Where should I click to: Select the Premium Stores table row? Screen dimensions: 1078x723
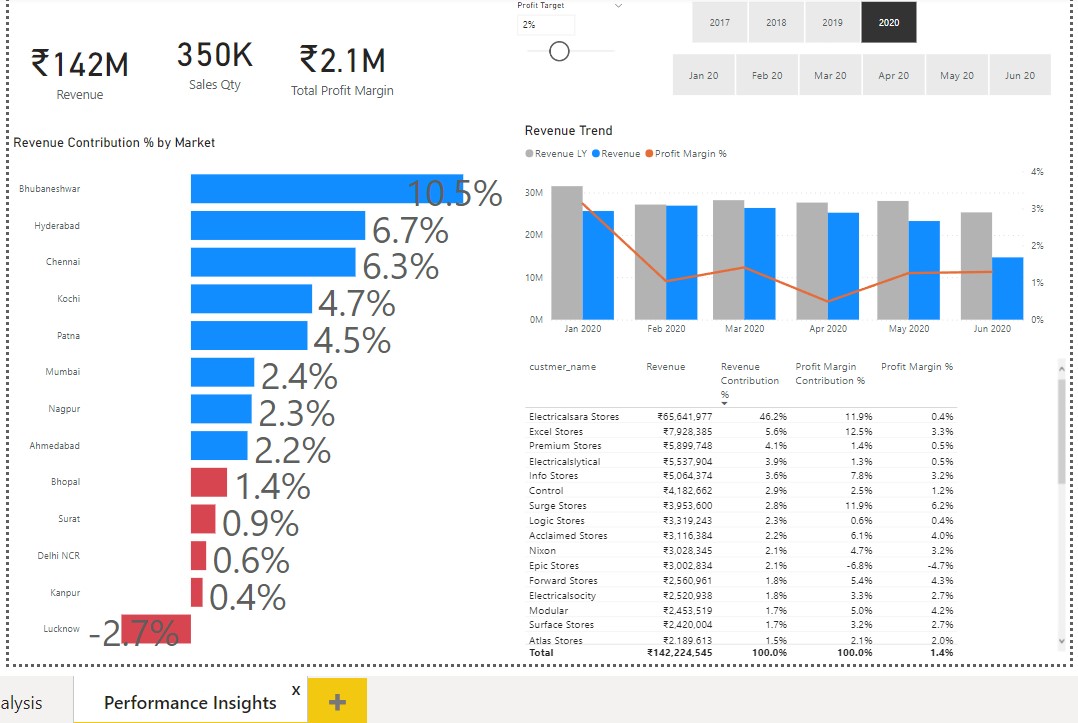click(741, 446)
